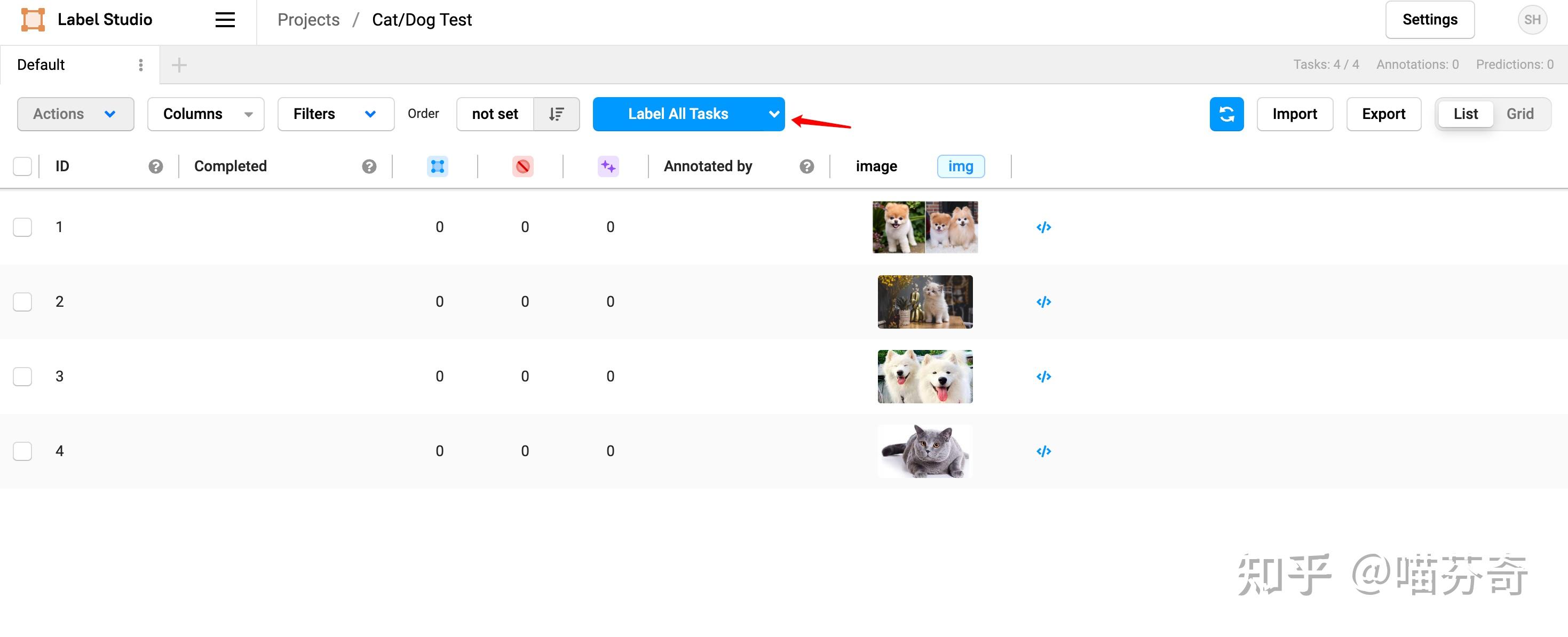The height and width of the screenshot is (637, 1568).
Task: Switch to Grid view
Action: click(1519, 114)
